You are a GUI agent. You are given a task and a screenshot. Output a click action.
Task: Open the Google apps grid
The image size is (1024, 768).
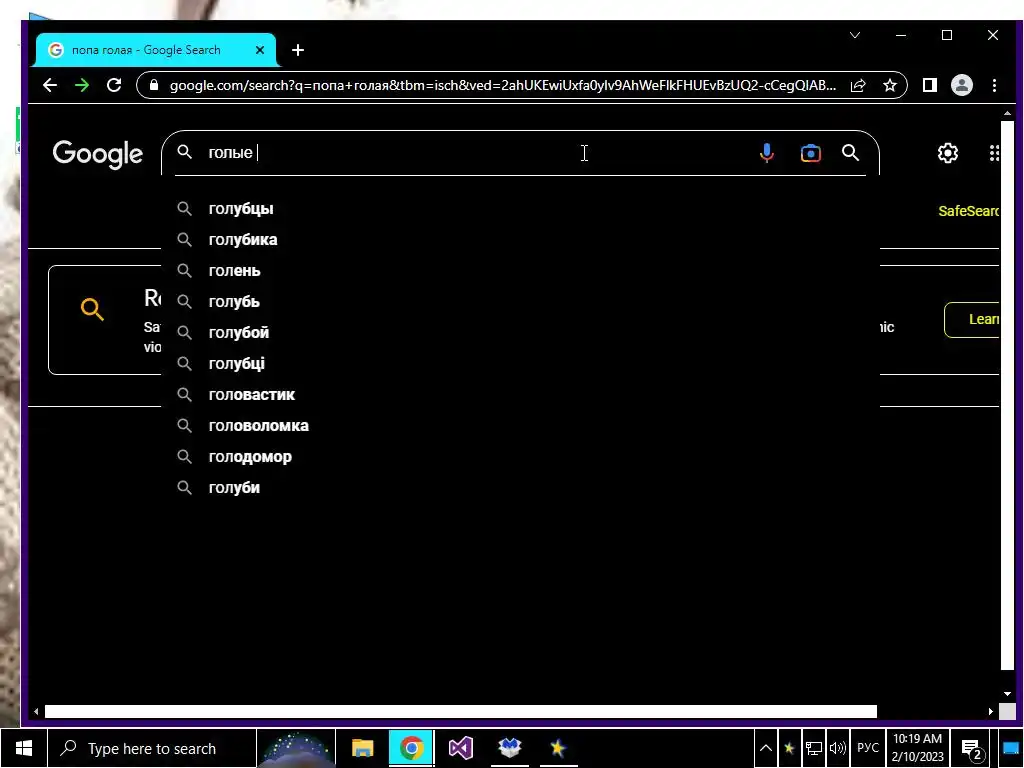[994, 153]
